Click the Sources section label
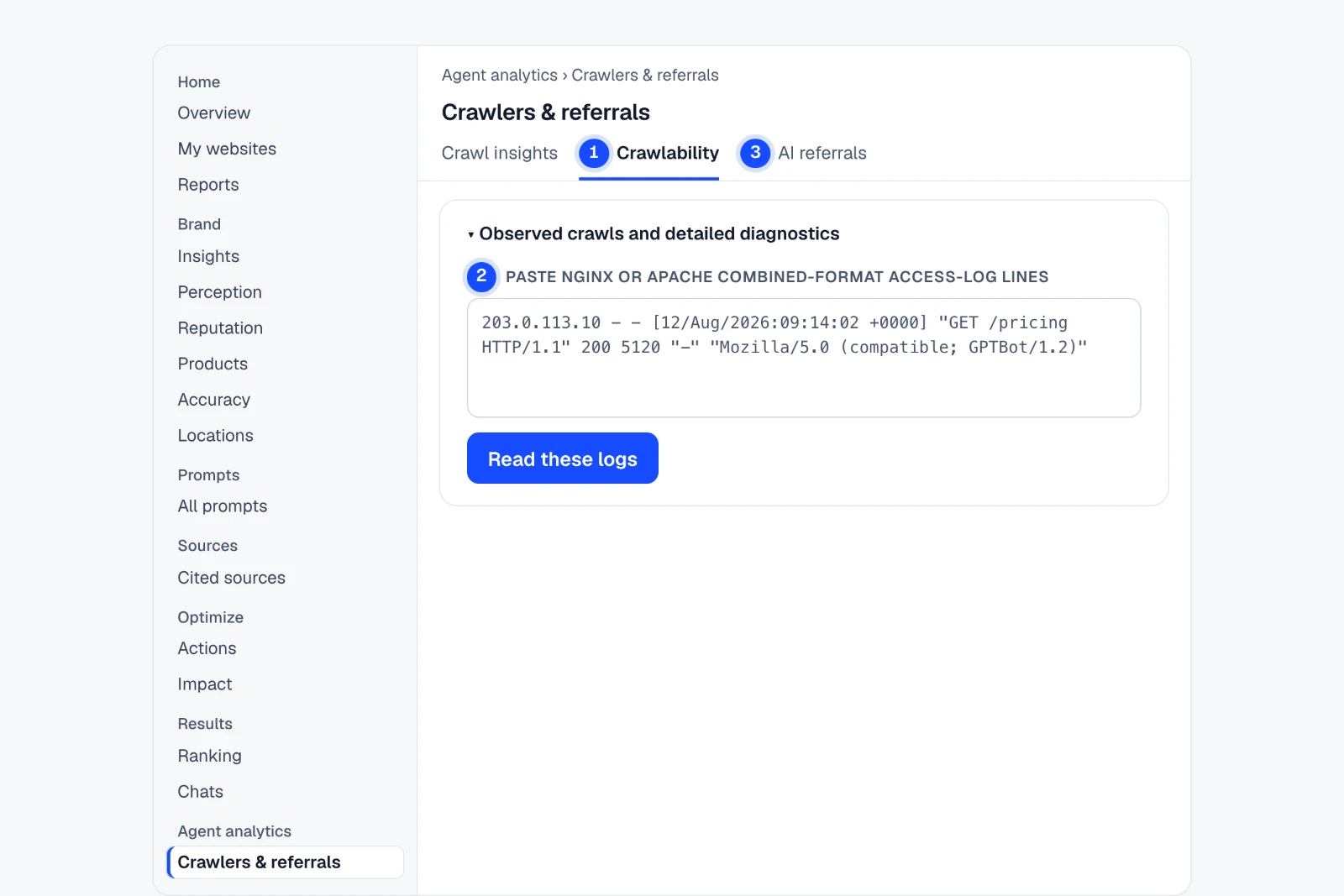 207,546
